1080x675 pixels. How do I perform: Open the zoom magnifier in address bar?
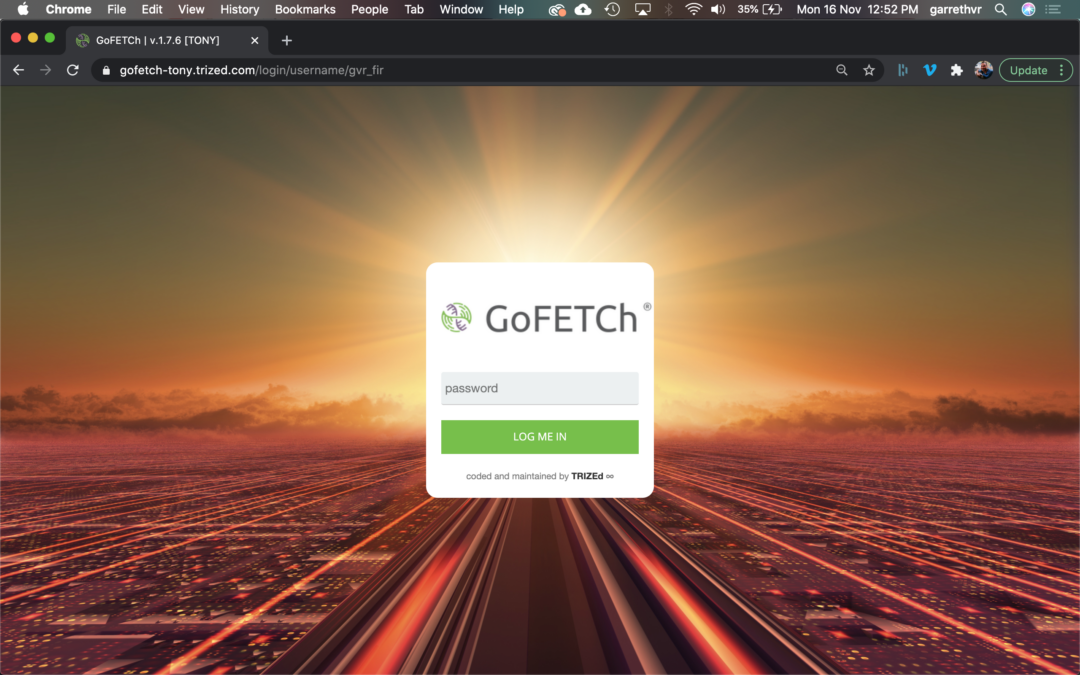(842, 70)
